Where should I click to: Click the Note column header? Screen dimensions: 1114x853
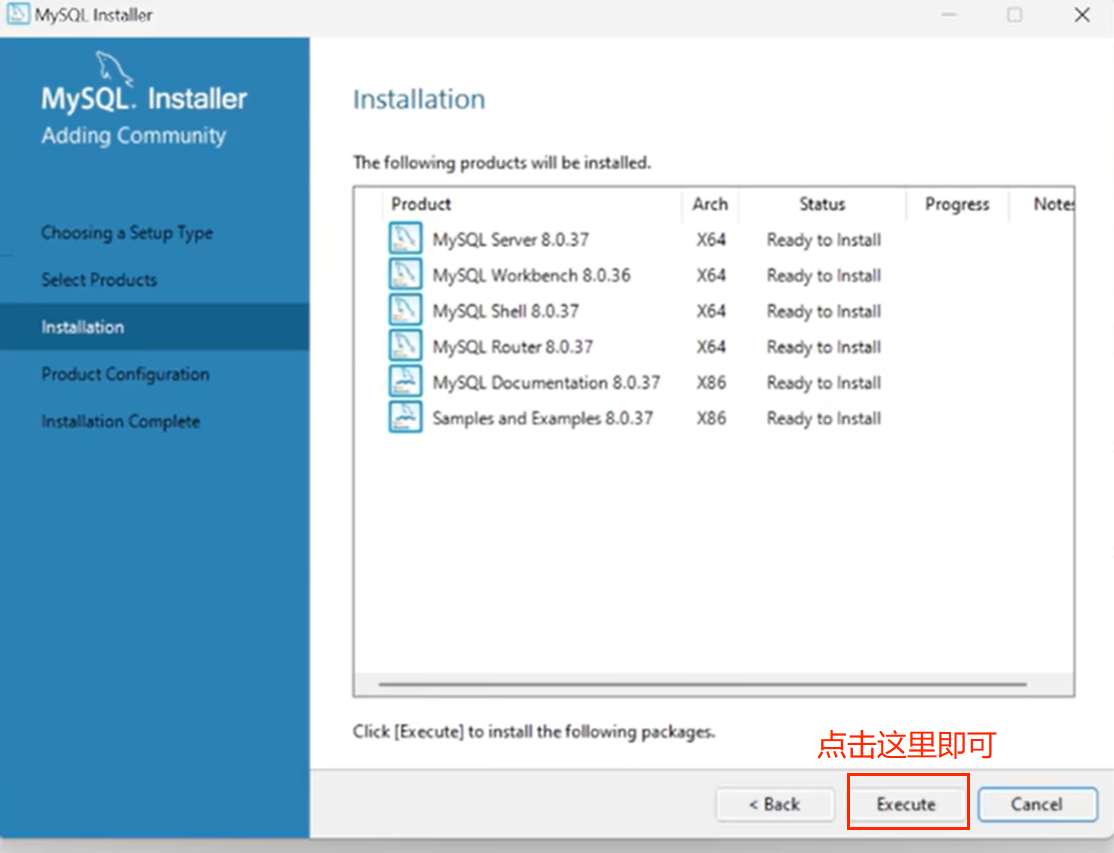1053,204
